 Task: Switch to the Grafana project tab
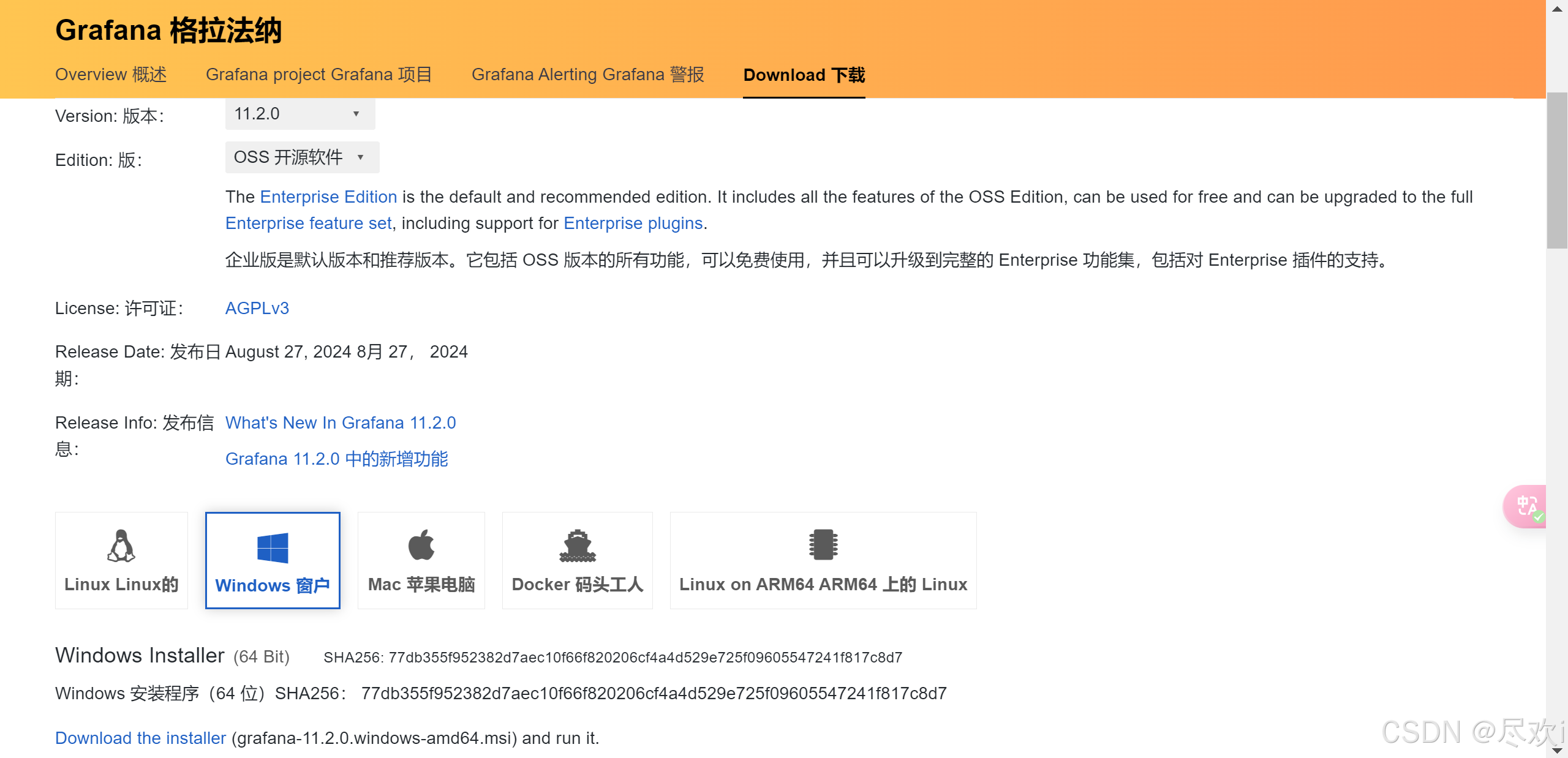click(x=319, y=75)
